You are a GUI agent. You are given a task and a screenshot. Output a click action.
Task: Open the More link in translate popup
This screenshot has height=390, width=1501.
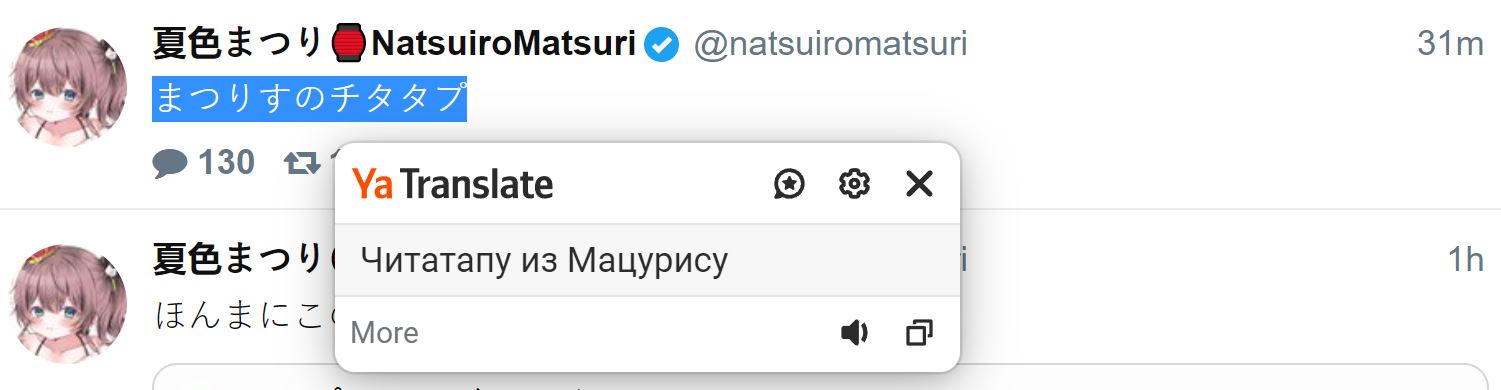(x=385, y=333)
